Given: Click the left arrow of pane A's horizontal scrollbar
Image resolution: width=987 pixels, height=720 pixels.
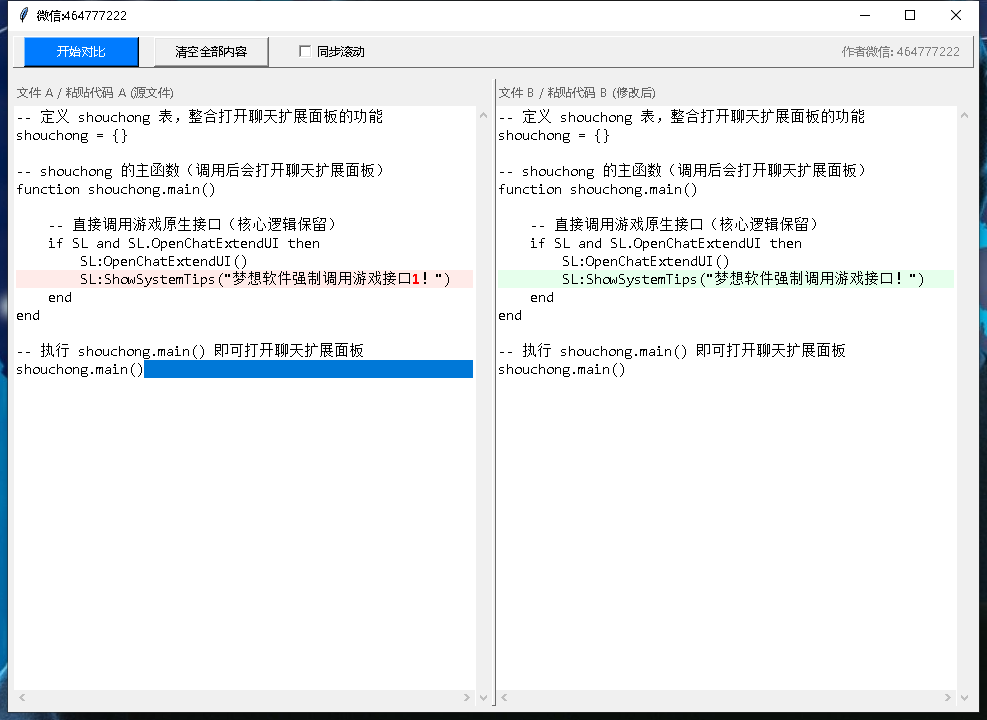Looking at the screenshot, I should [20, 698].
